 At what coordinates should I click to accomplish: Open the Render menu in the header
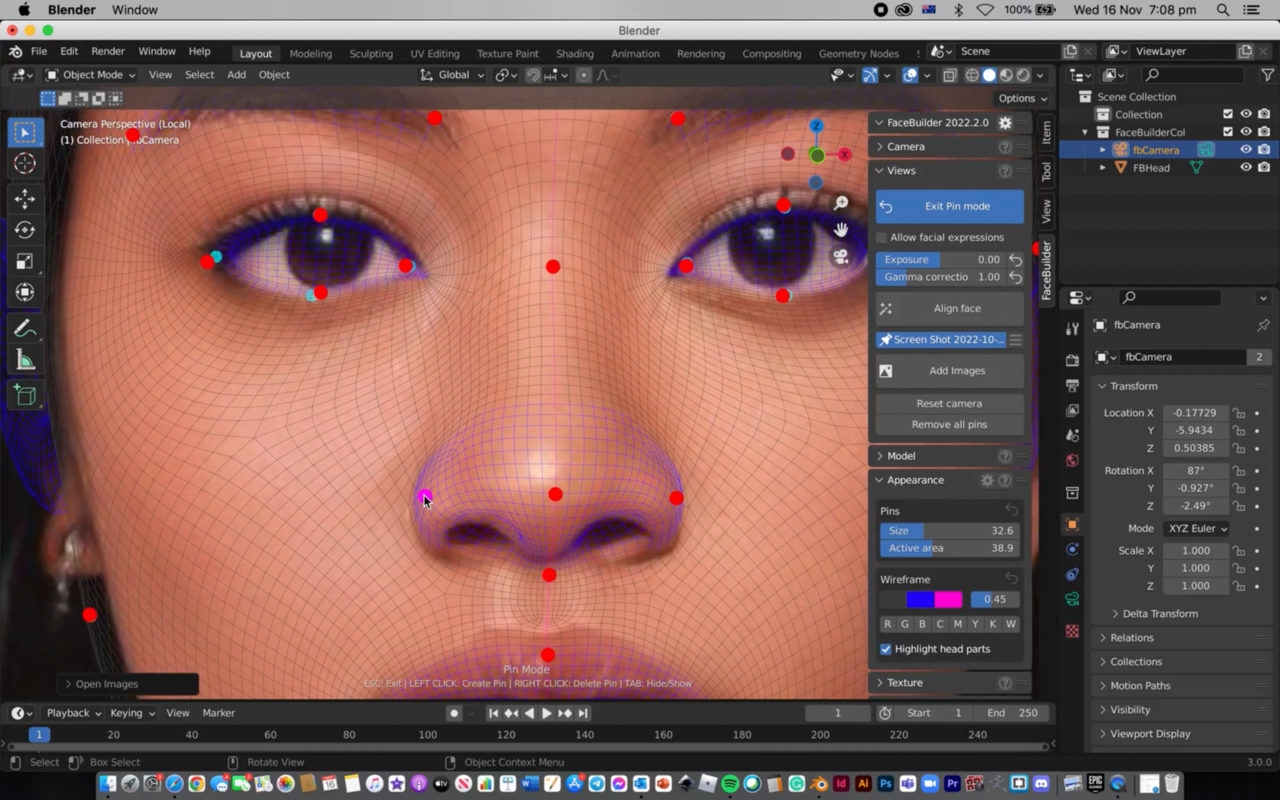tap(108, 51)
